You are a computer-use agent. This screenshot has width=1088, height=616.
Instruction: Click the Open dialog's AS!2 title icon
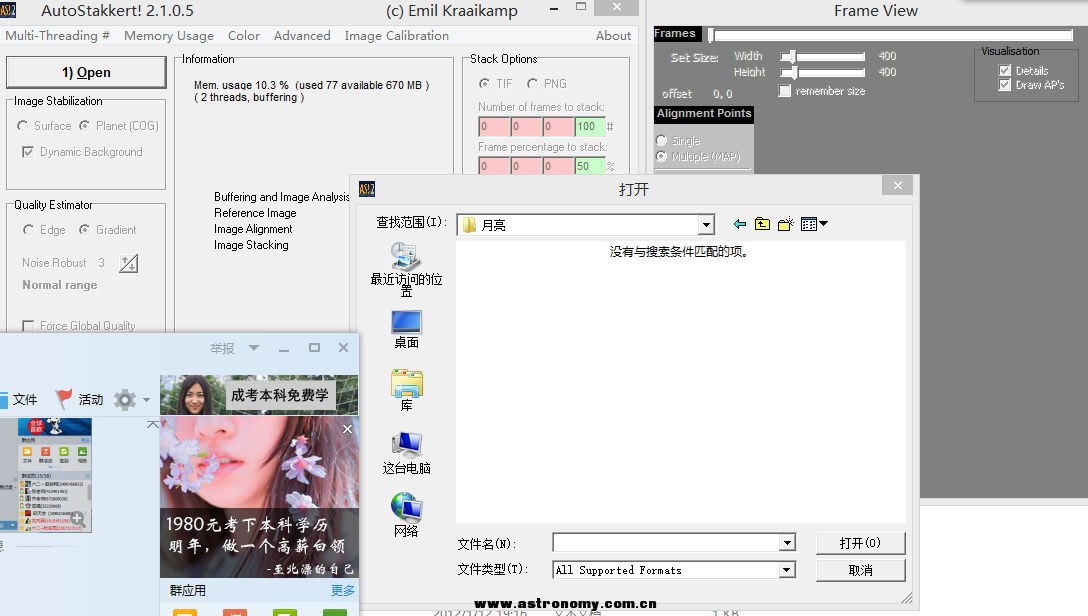click(367, 189)
